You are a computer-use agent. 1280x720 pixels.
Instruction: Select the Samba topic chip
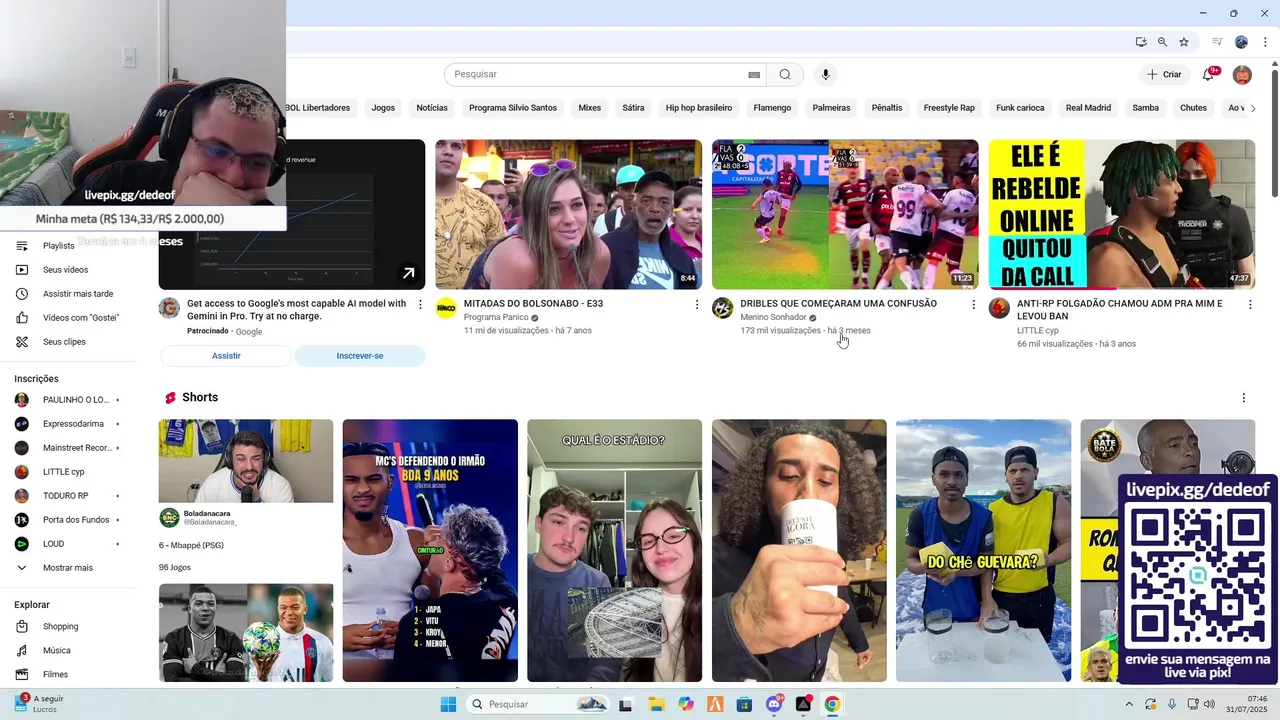(x=1146, y=108)
